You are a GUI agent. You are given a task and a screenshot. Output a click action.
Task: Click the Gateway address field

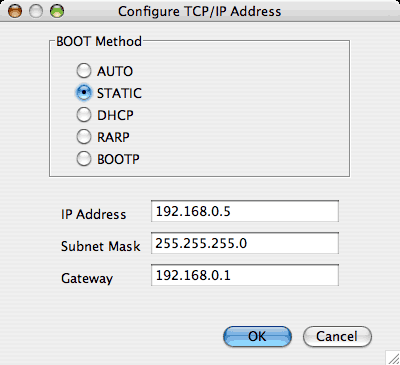(245, 275)
